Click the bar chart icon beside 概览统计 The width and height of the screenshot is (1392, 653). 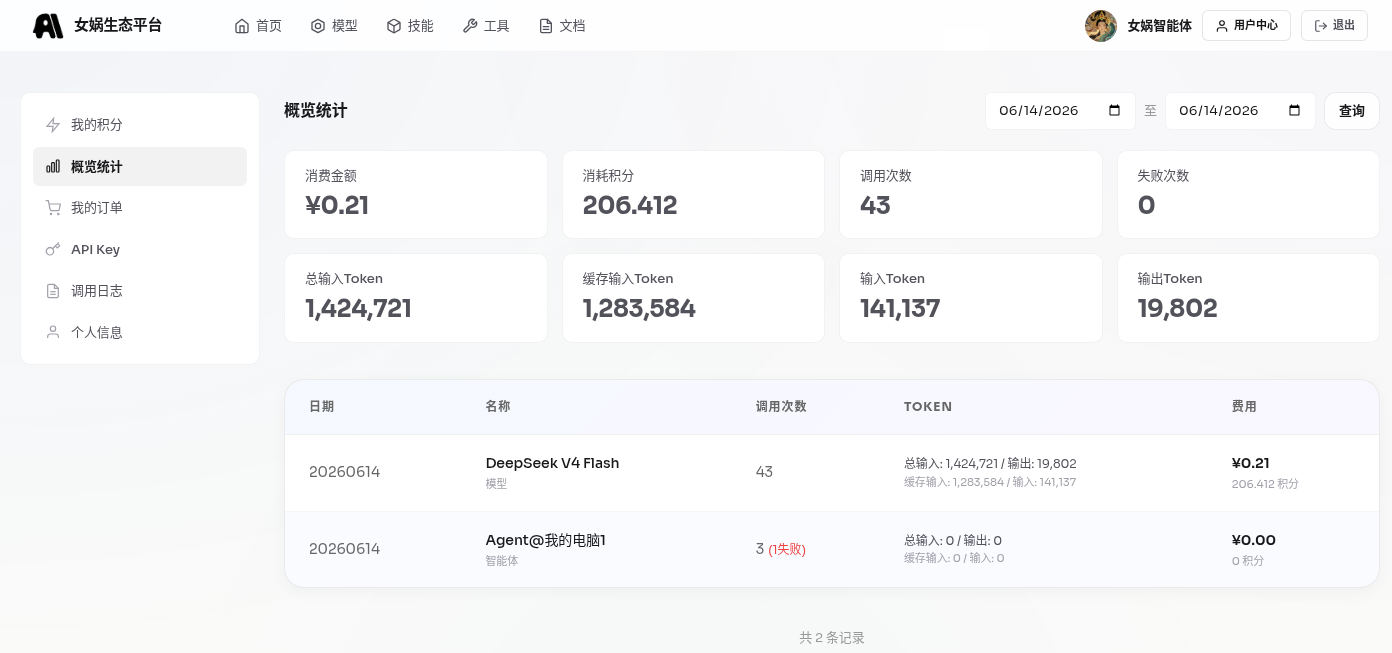pyautogui.click(x=53, y=167)
